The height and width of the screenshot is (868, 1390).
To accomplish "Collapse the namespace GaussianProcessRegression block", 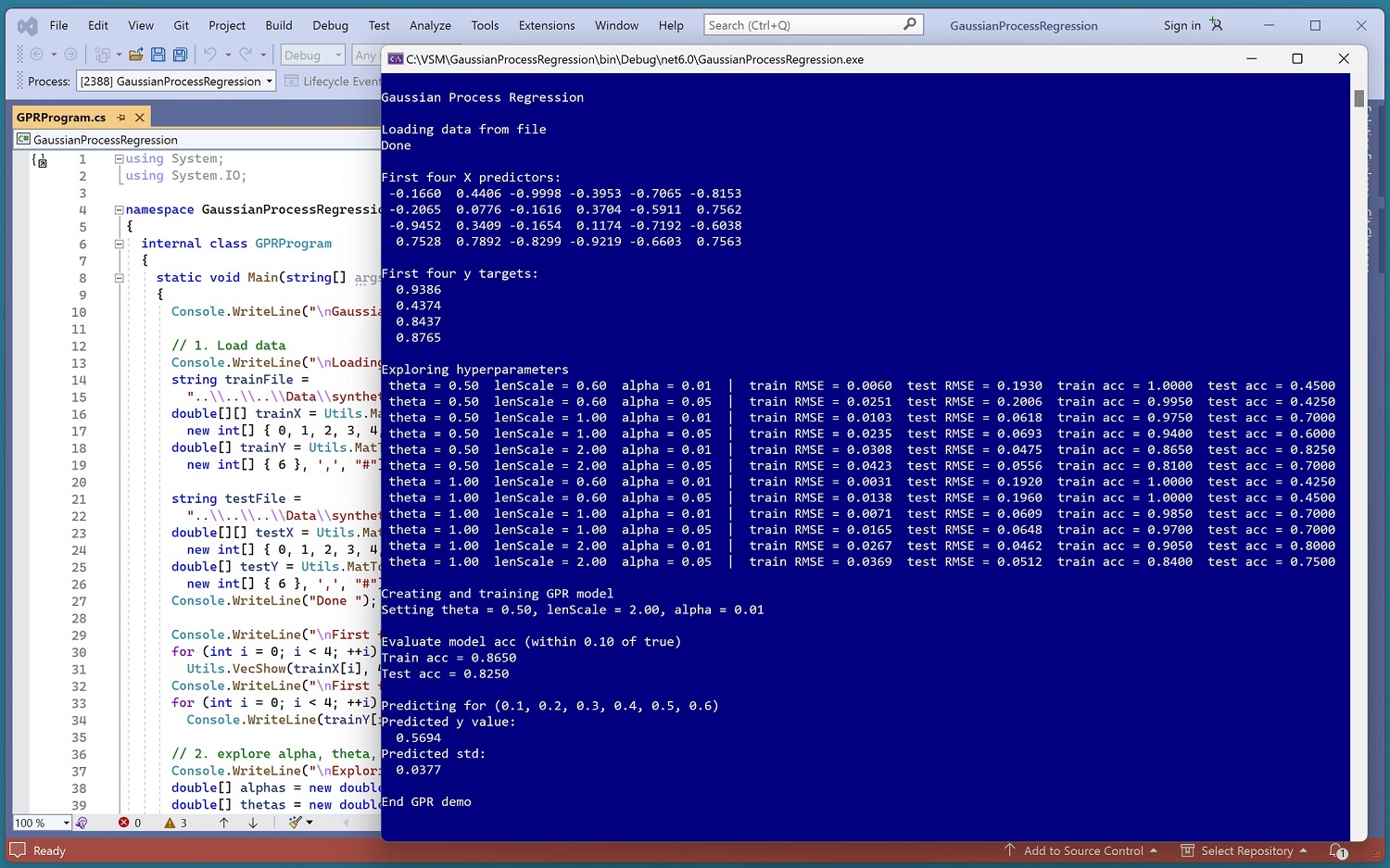I will 119,210.
